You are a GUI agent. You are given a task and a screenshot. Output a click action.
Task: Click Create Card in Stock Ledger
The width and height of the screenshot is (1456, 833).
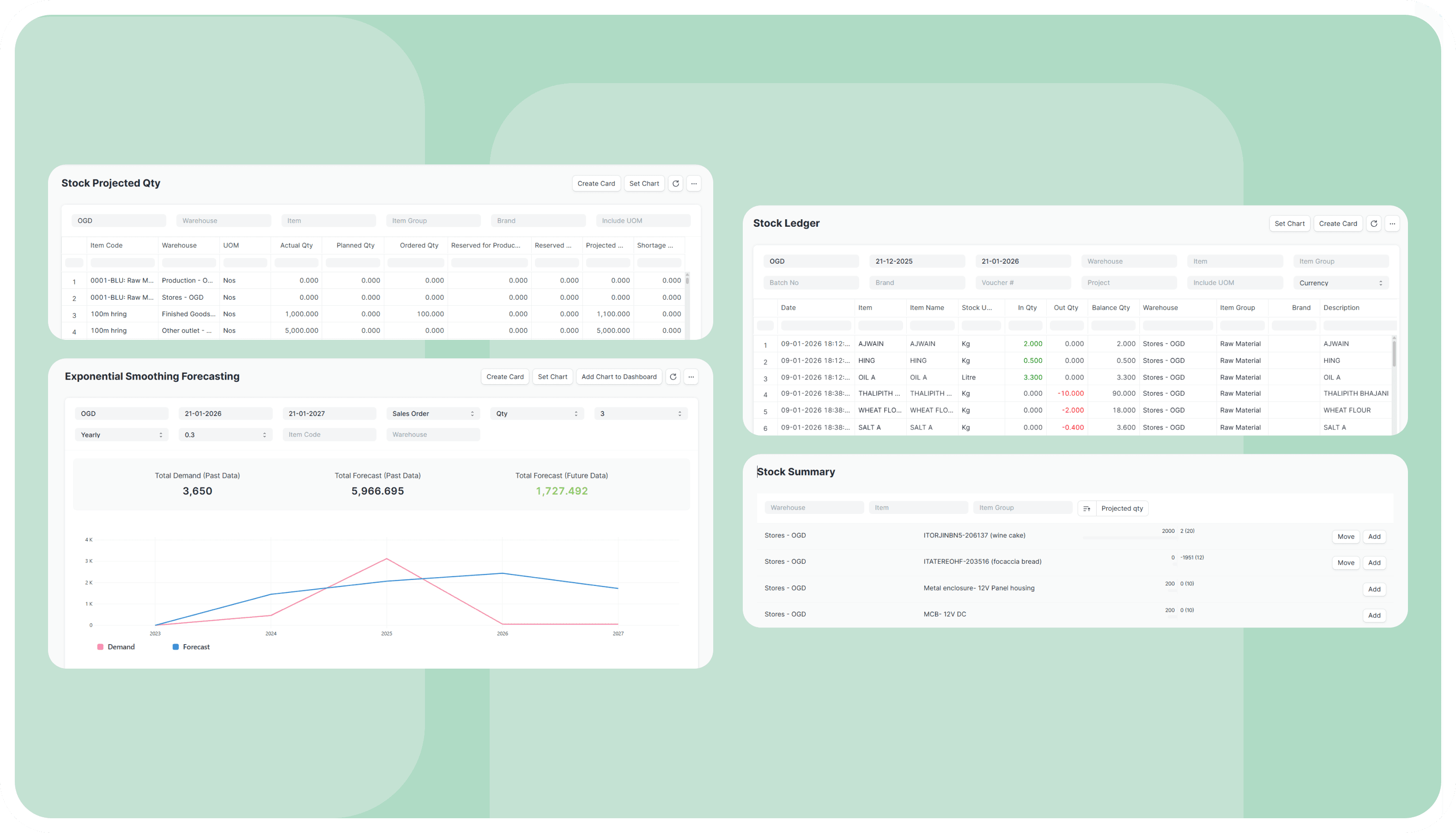pos(1338,223)
